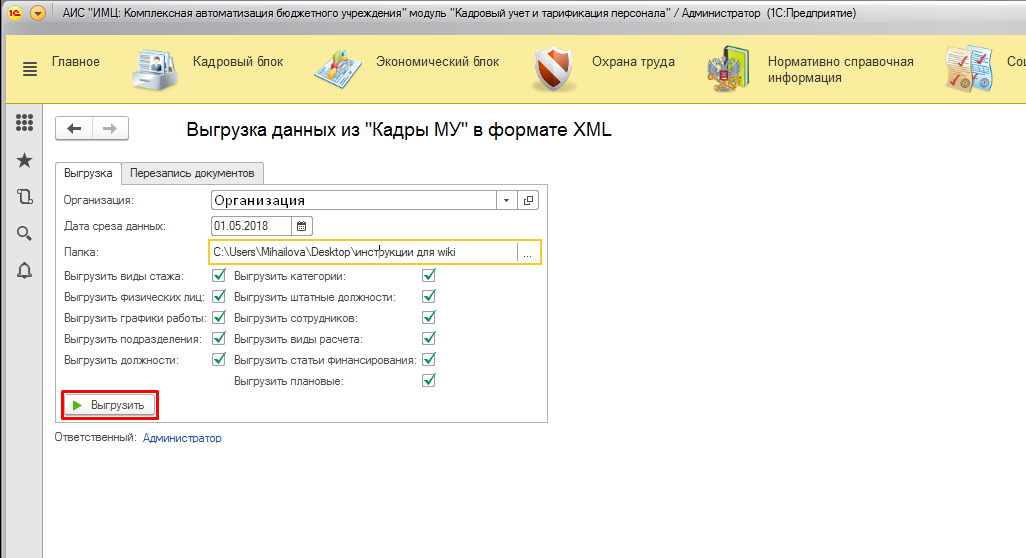
Task: Open History icon in sidebar
Action: point(25,197)
